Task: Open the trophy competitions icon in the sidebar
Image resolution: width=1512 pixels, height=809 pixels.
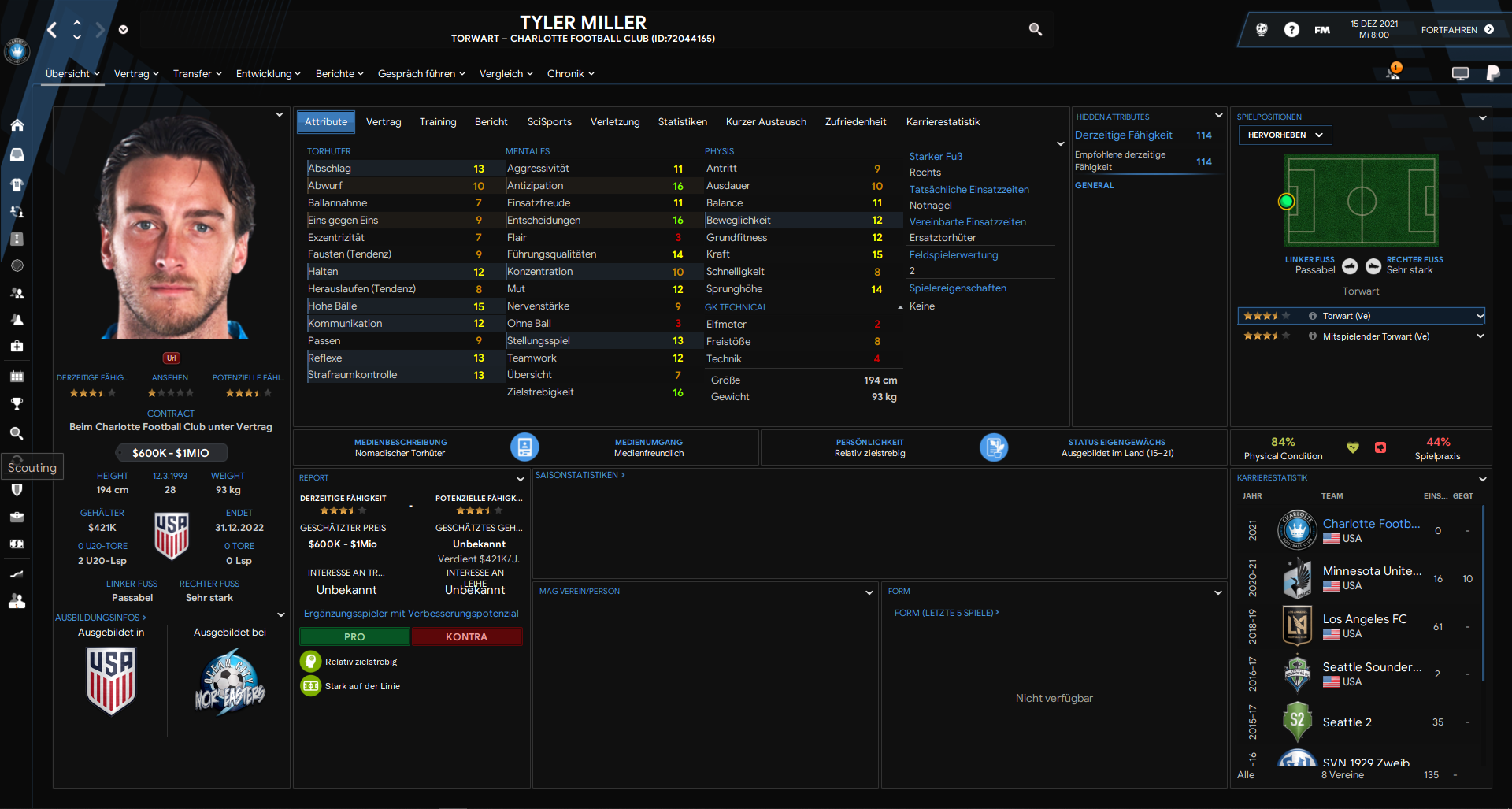Action: tap(17, 403)
